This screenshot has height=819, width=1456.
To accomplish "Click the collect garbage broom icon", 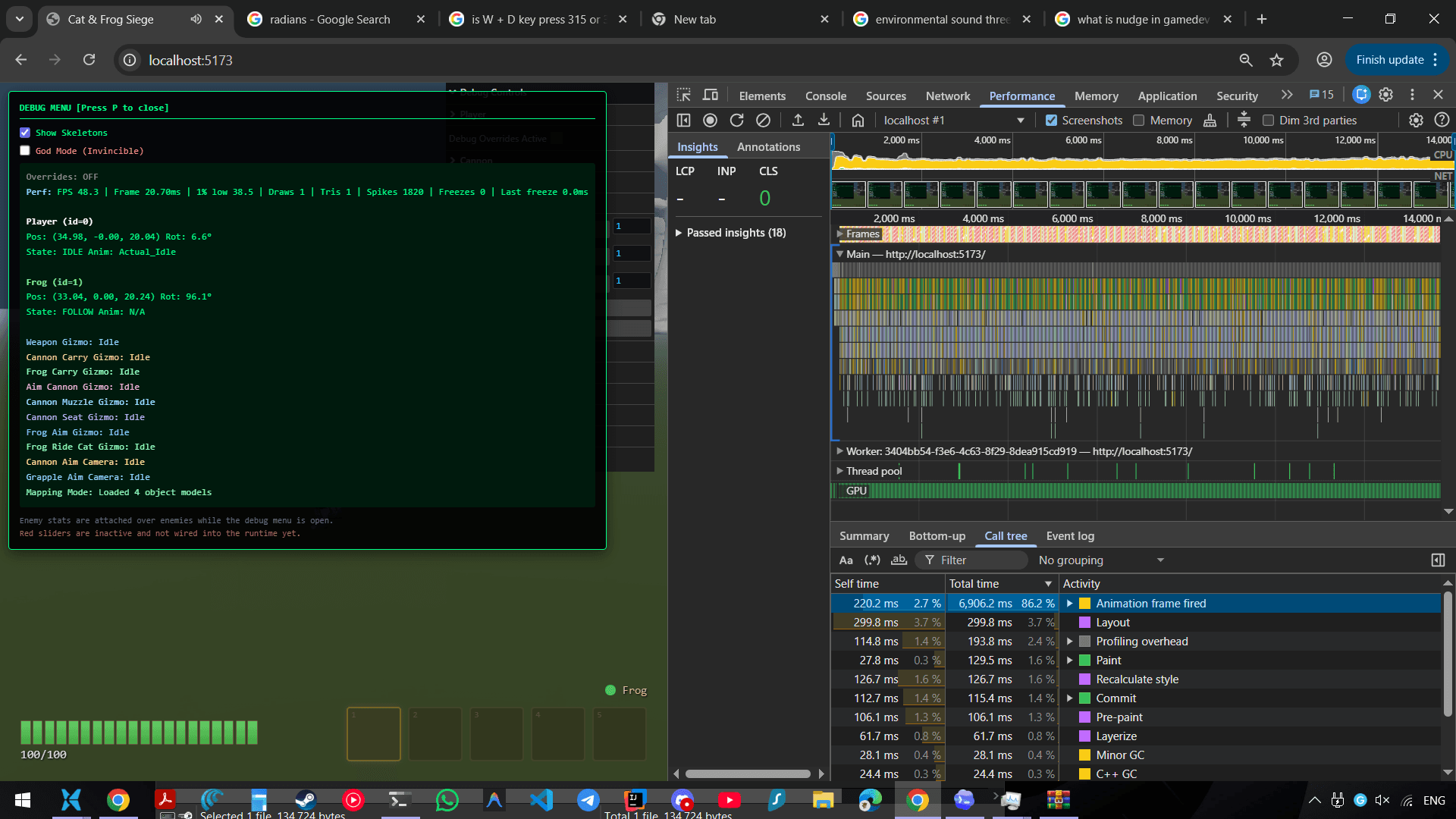I will coord(1210,120).
